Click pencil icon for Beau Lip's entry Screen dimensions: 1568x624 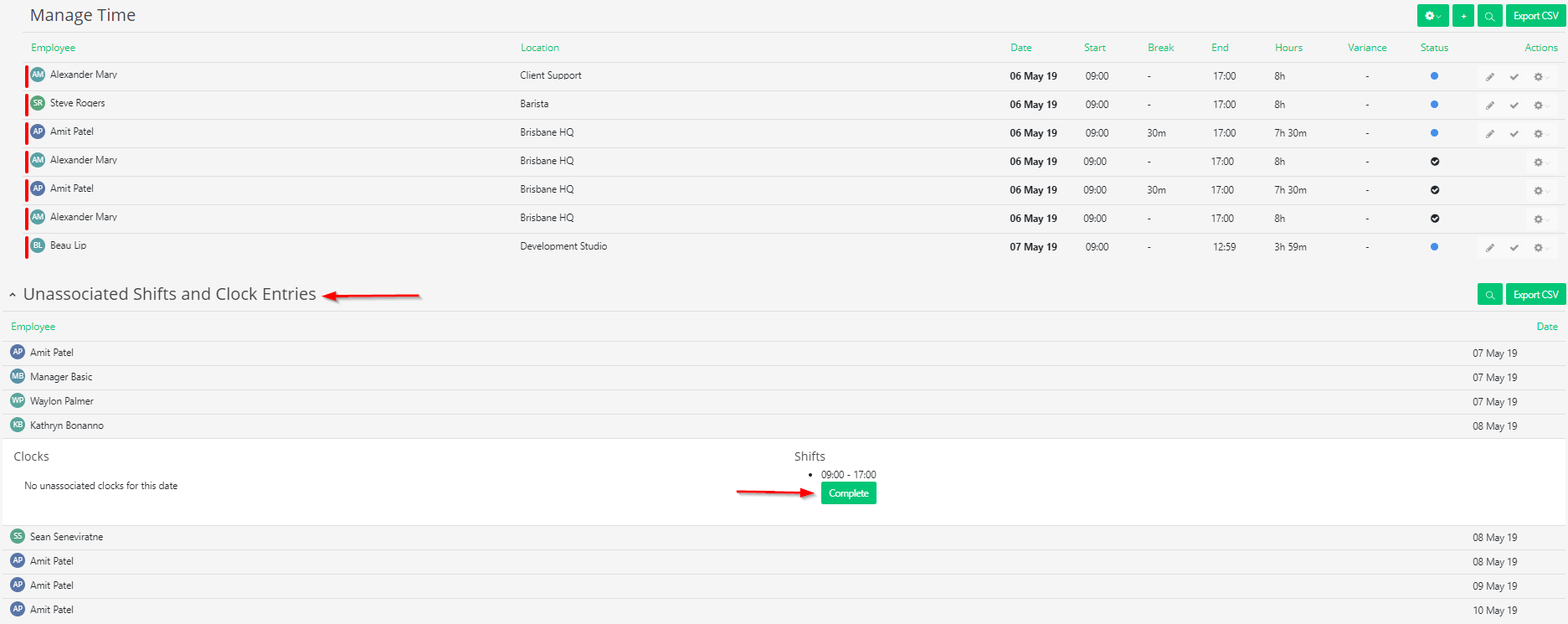(1490, 248)
